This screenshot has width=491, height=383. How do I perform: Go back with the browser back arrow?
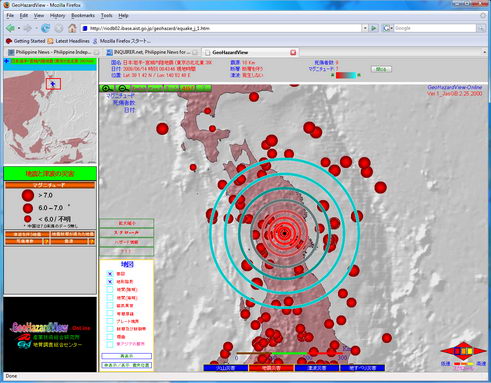coord(10,28)
